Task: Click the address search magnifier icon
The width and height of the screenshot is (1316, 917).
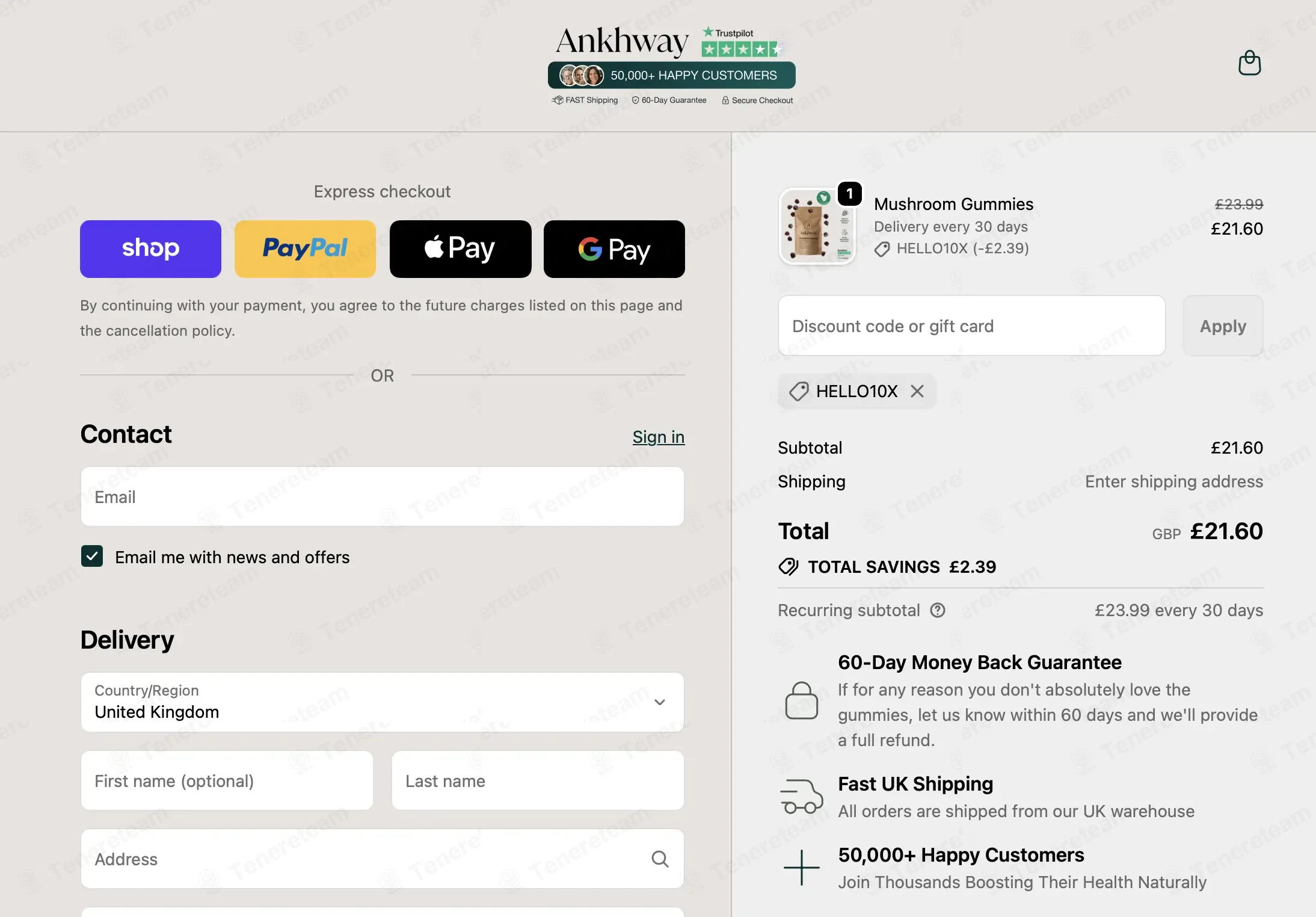Action: [x=660, y=859]
